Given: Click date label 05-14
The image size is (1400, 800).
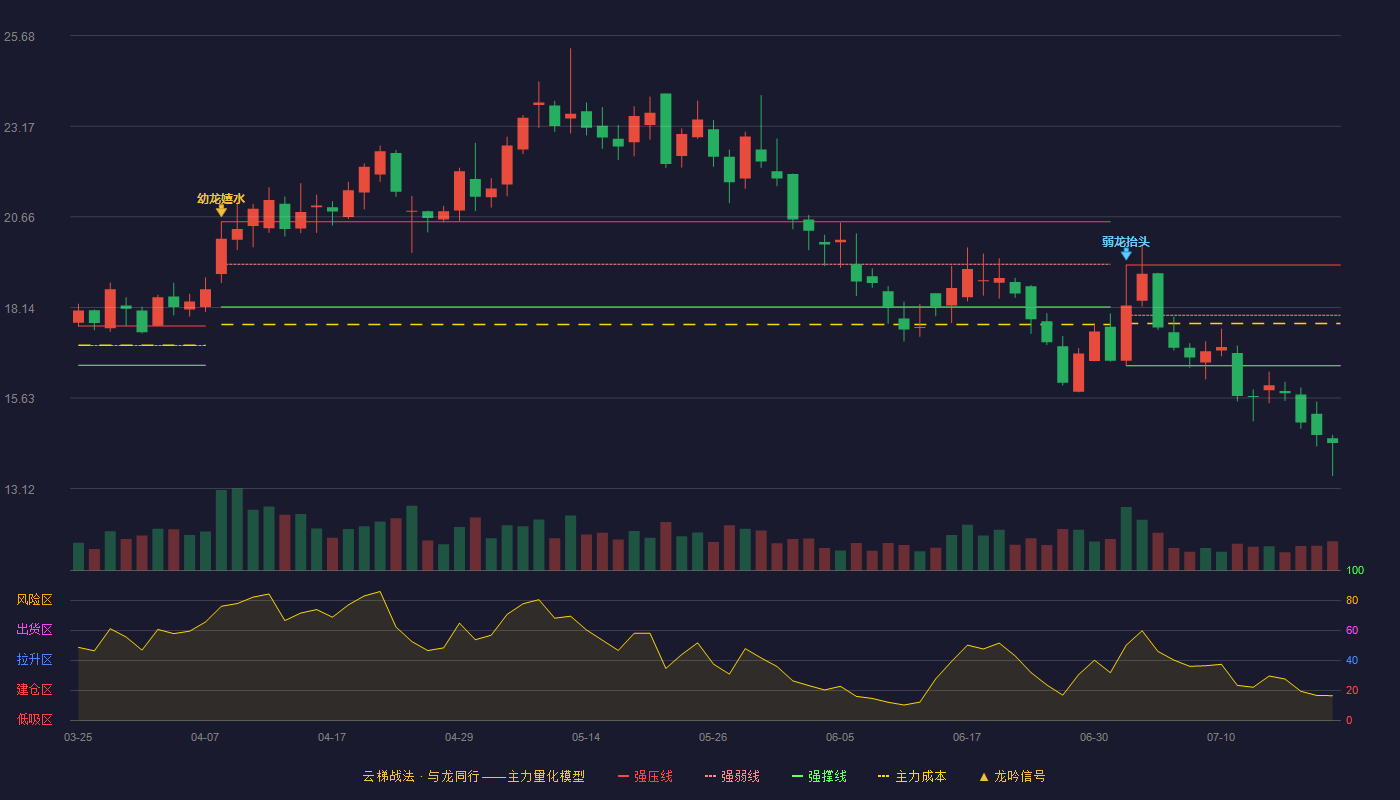Looking at the screenshot, I should [x=586, y=737].
